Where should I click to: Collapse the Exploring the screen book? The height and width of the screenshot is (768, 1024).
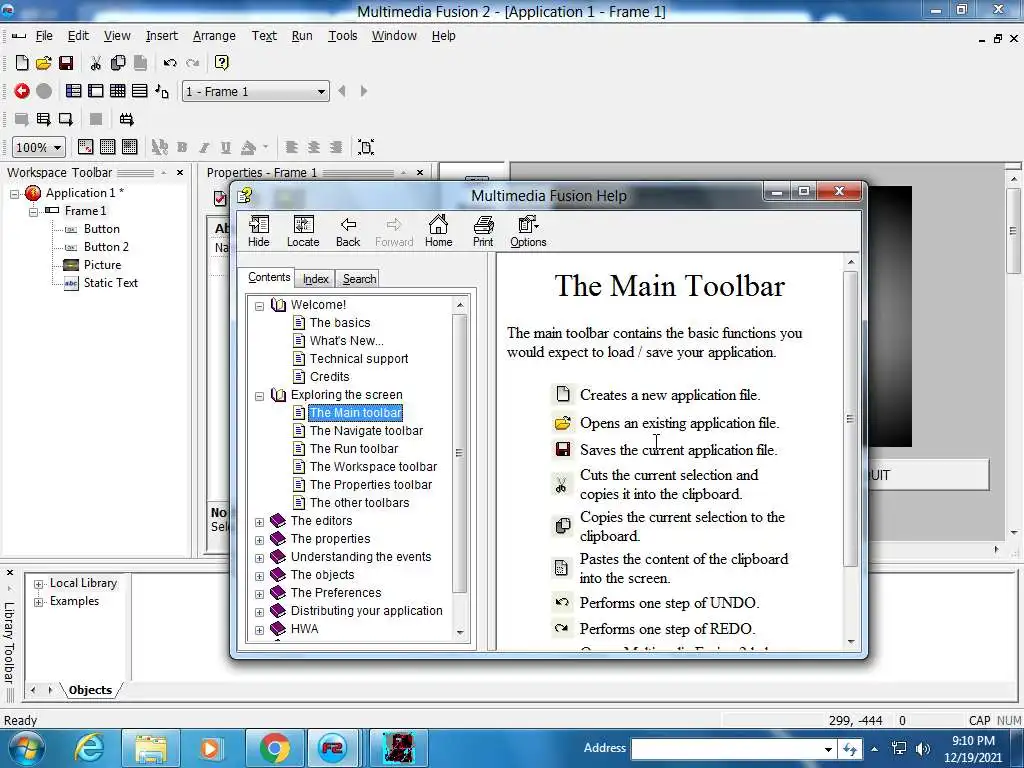point(259,396)
